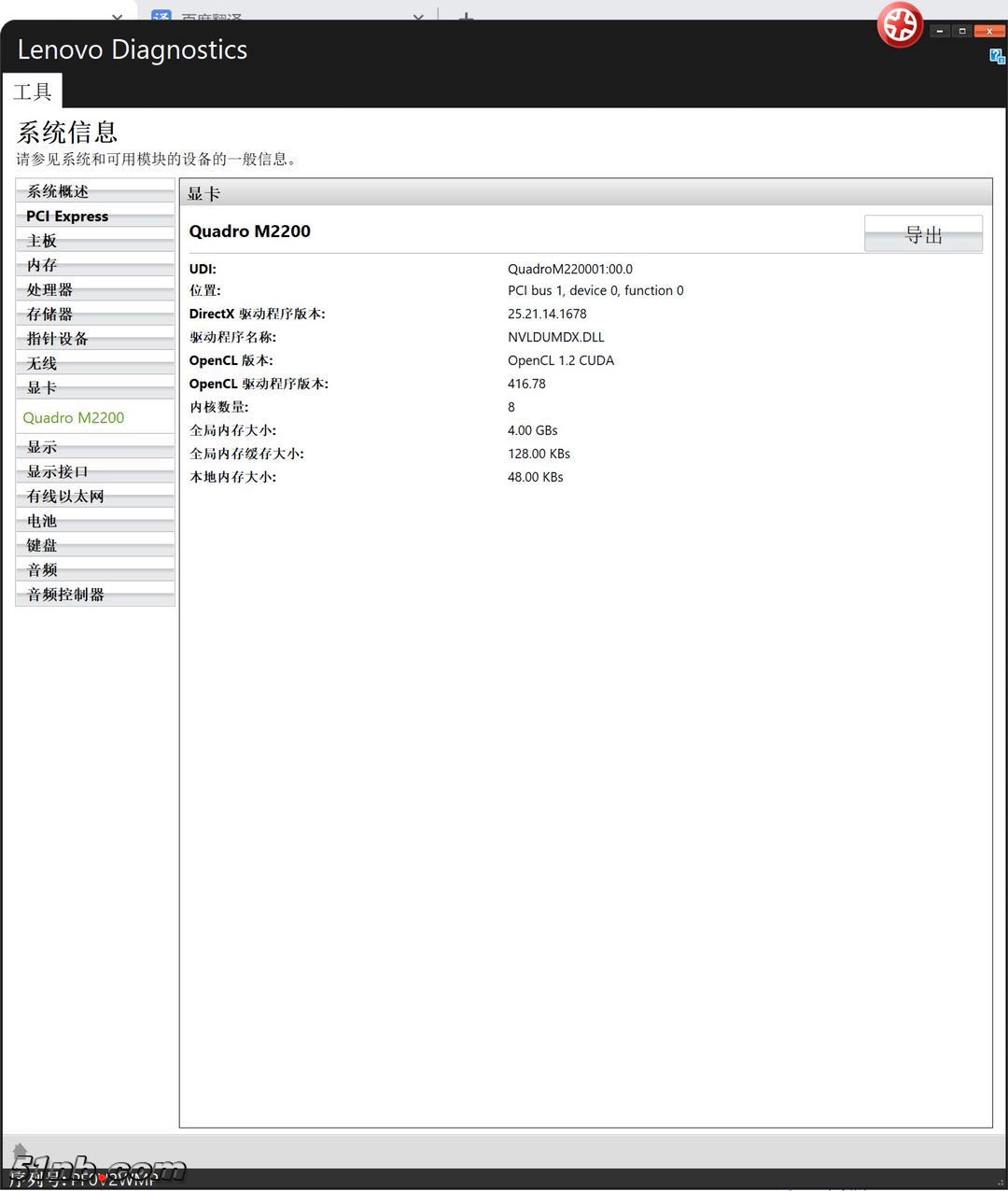The width and height of the screenshot is (1008, 1191).
Task: Open the 存储器 (Storage) section
Action: pos(49,315)
